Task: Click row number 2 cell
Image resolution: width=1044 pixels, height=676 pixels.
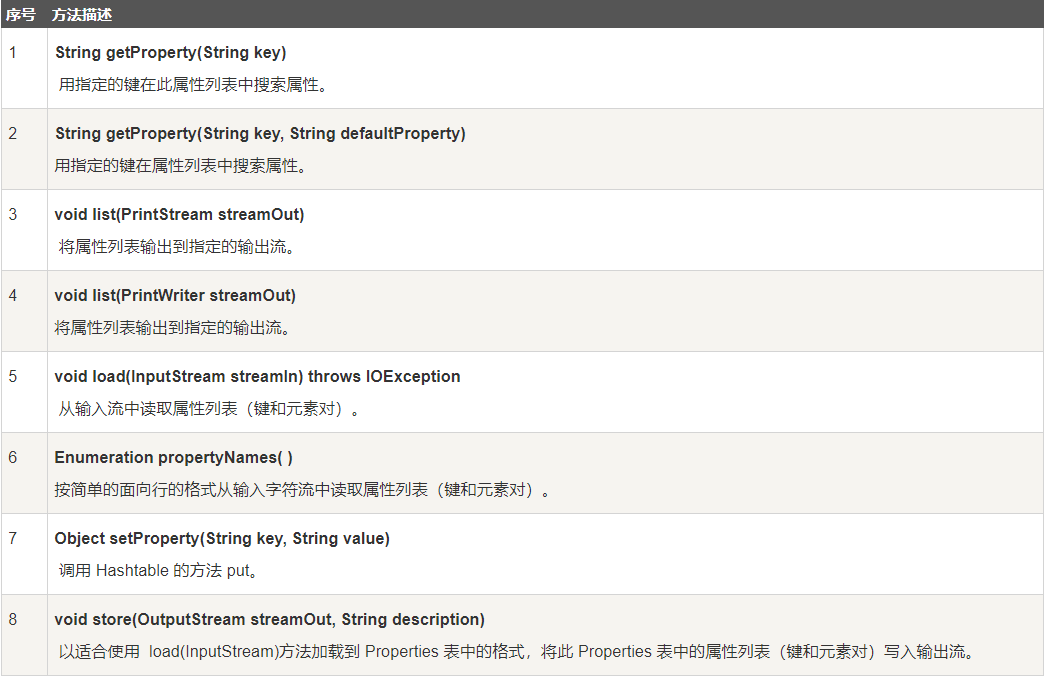Action: [x=24, y=149]
